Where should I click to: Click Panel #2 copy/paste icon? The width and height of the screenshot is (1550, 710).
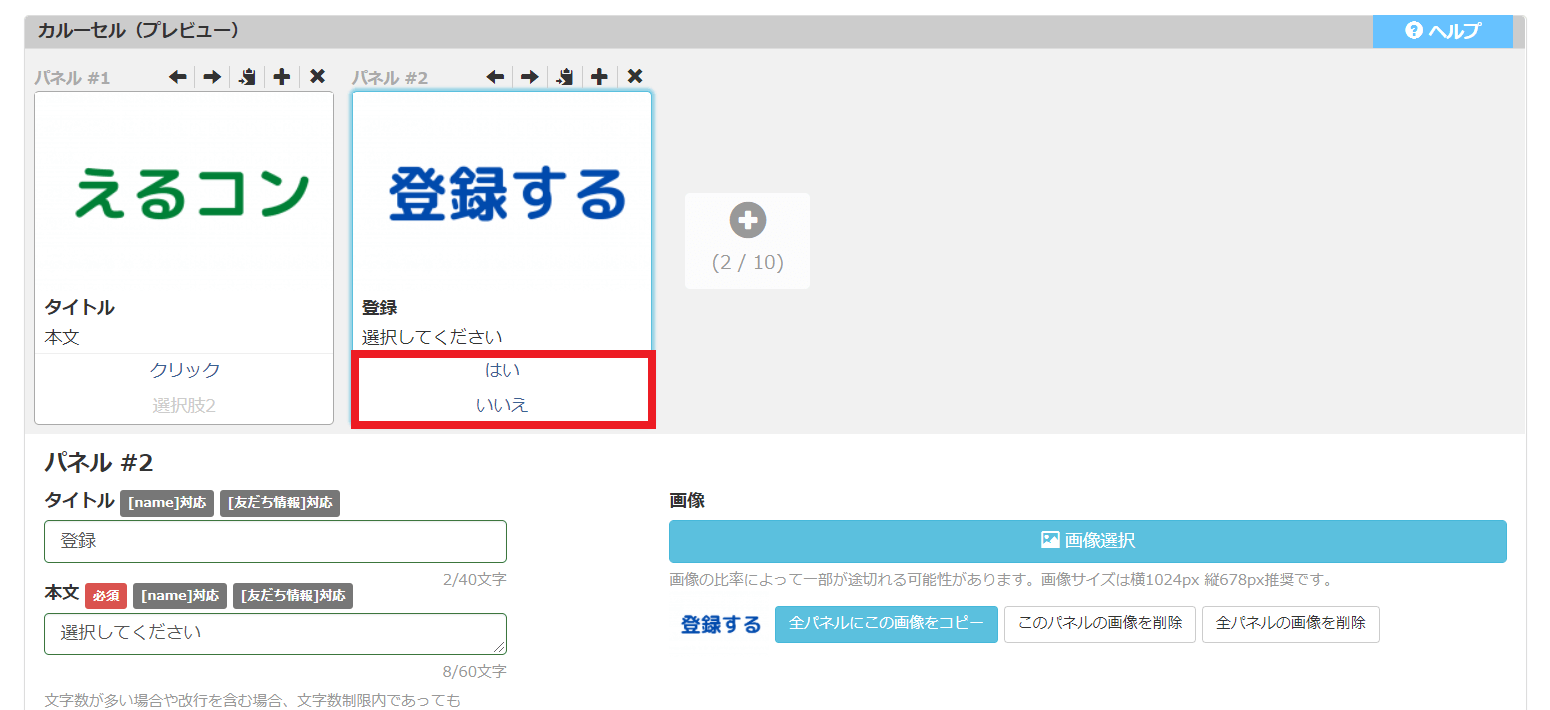[565, 77]
